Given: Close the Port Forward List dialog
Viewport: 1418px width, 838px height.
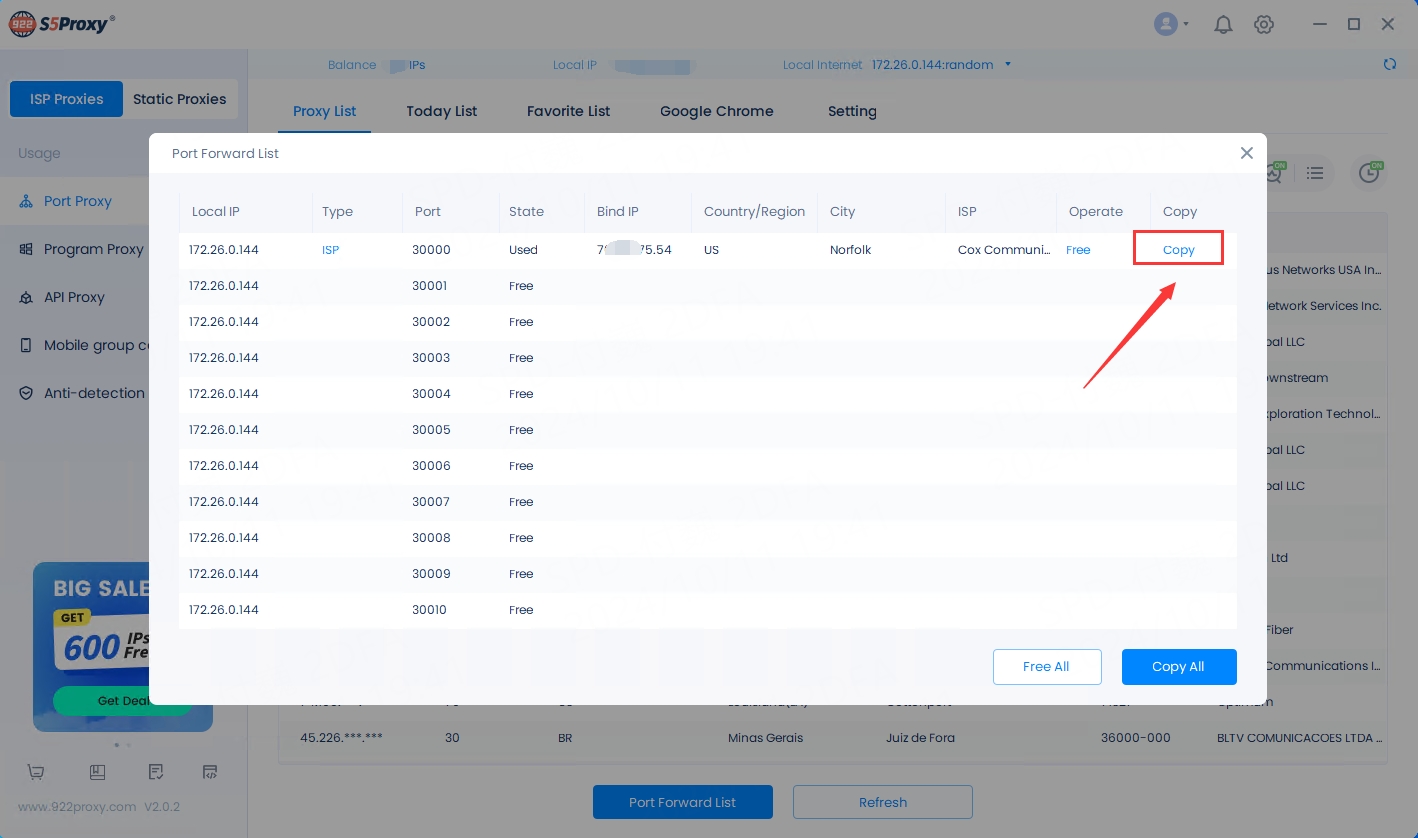Looking at the screenshot, I should pos(1246,153).
